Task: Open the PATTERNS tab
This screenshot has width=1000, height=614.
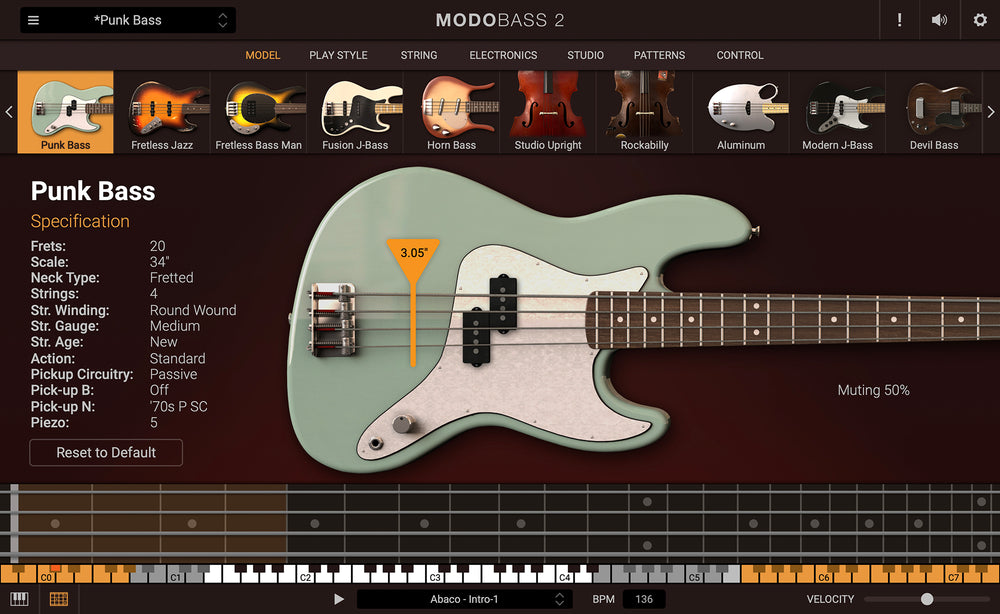Action: pyautogui.click(x=659, y=55)
